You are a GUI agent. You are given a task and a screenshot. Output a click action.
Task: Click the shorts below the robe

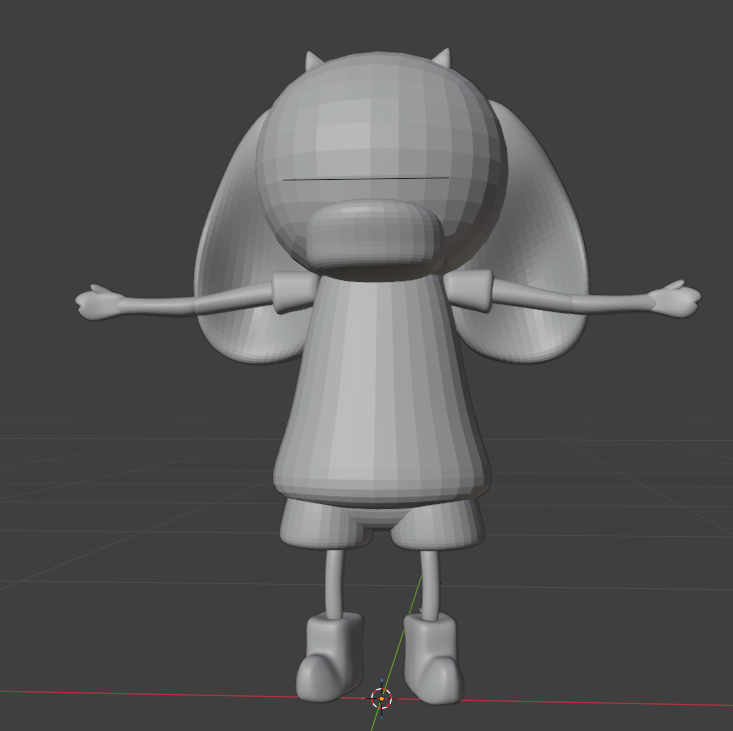click(x=382, y=523)
